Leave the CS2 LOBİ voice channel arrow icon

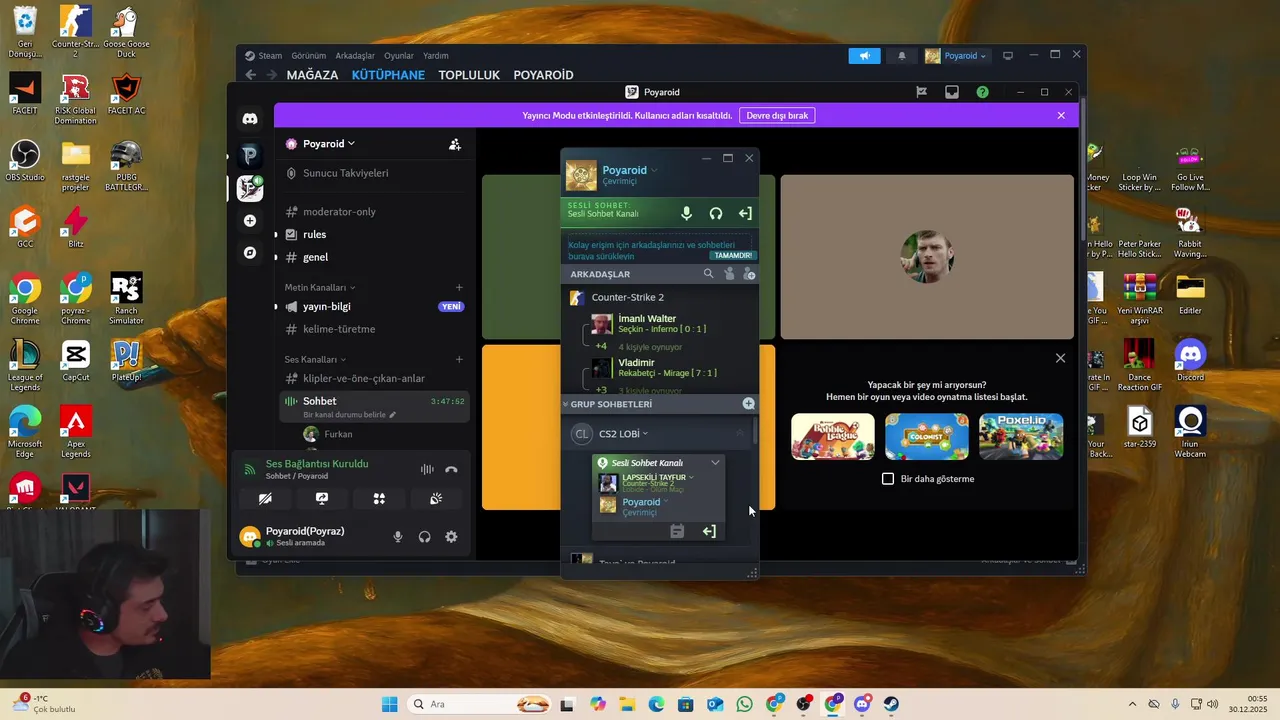pos(709,531)
